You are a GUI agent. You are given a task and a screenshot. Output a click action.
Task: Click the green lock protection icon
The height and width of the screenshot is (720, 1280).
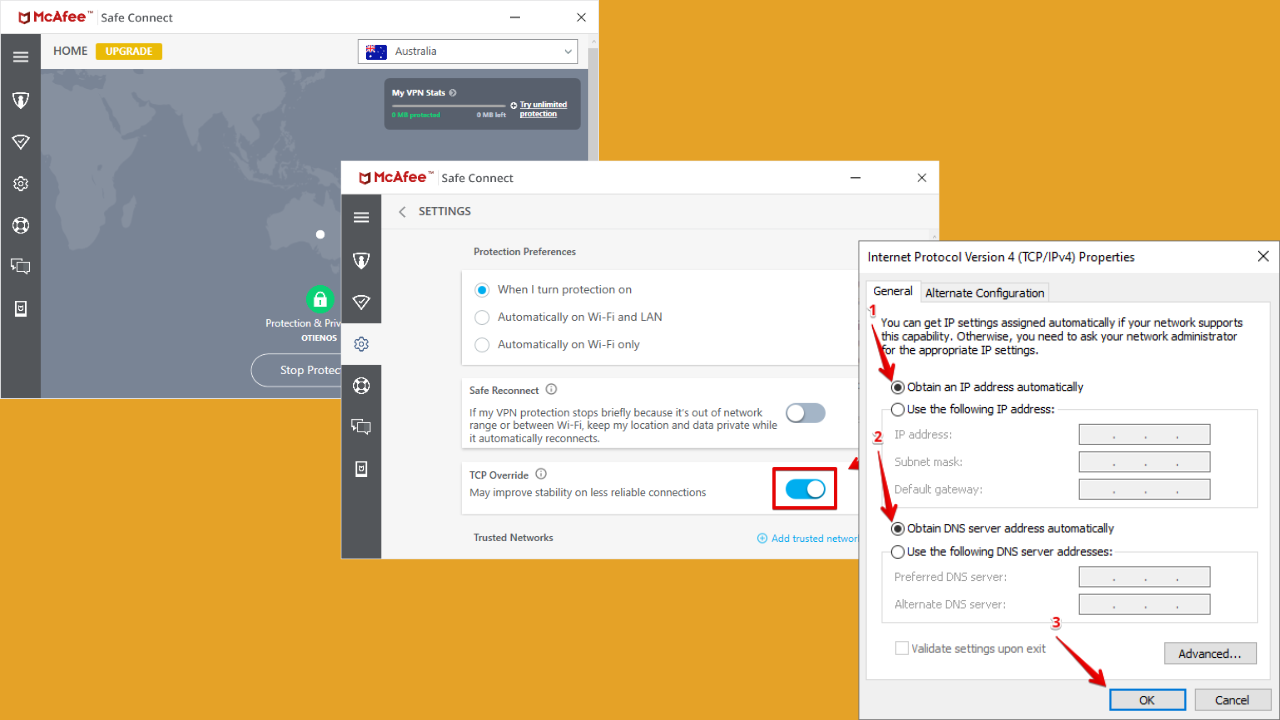click(x=319, y=299)
